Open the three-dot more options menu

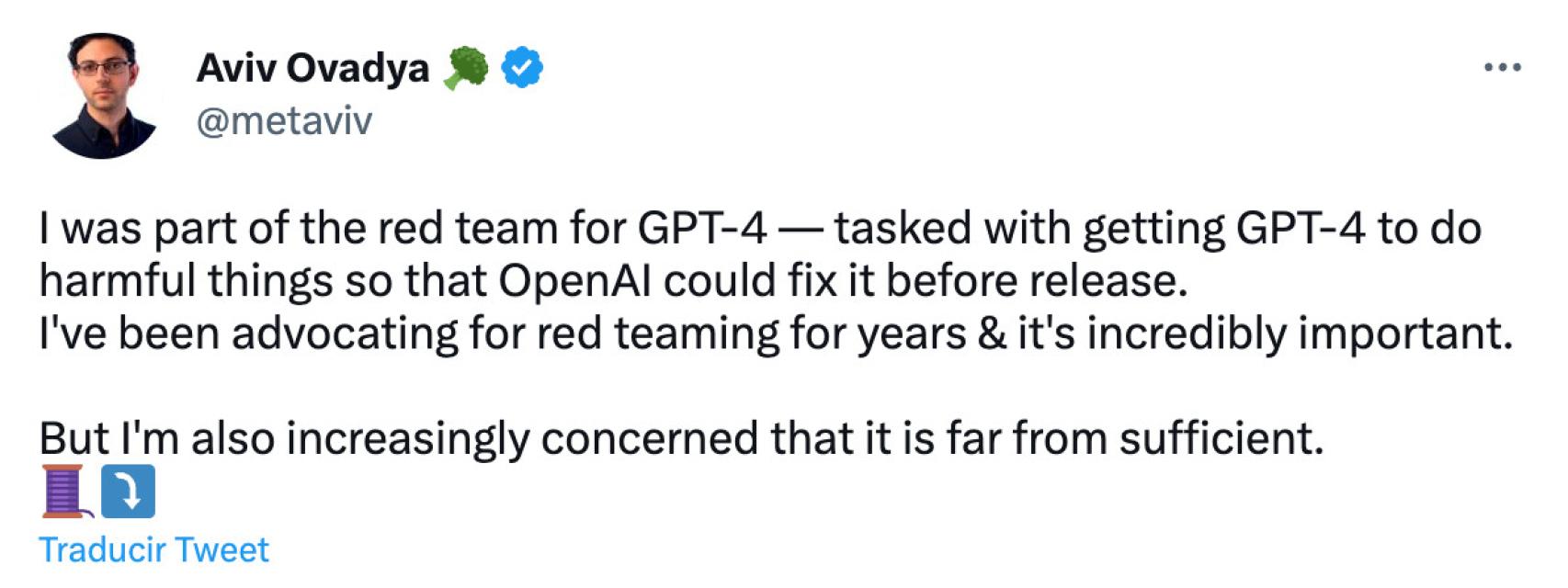(1502, 67)
